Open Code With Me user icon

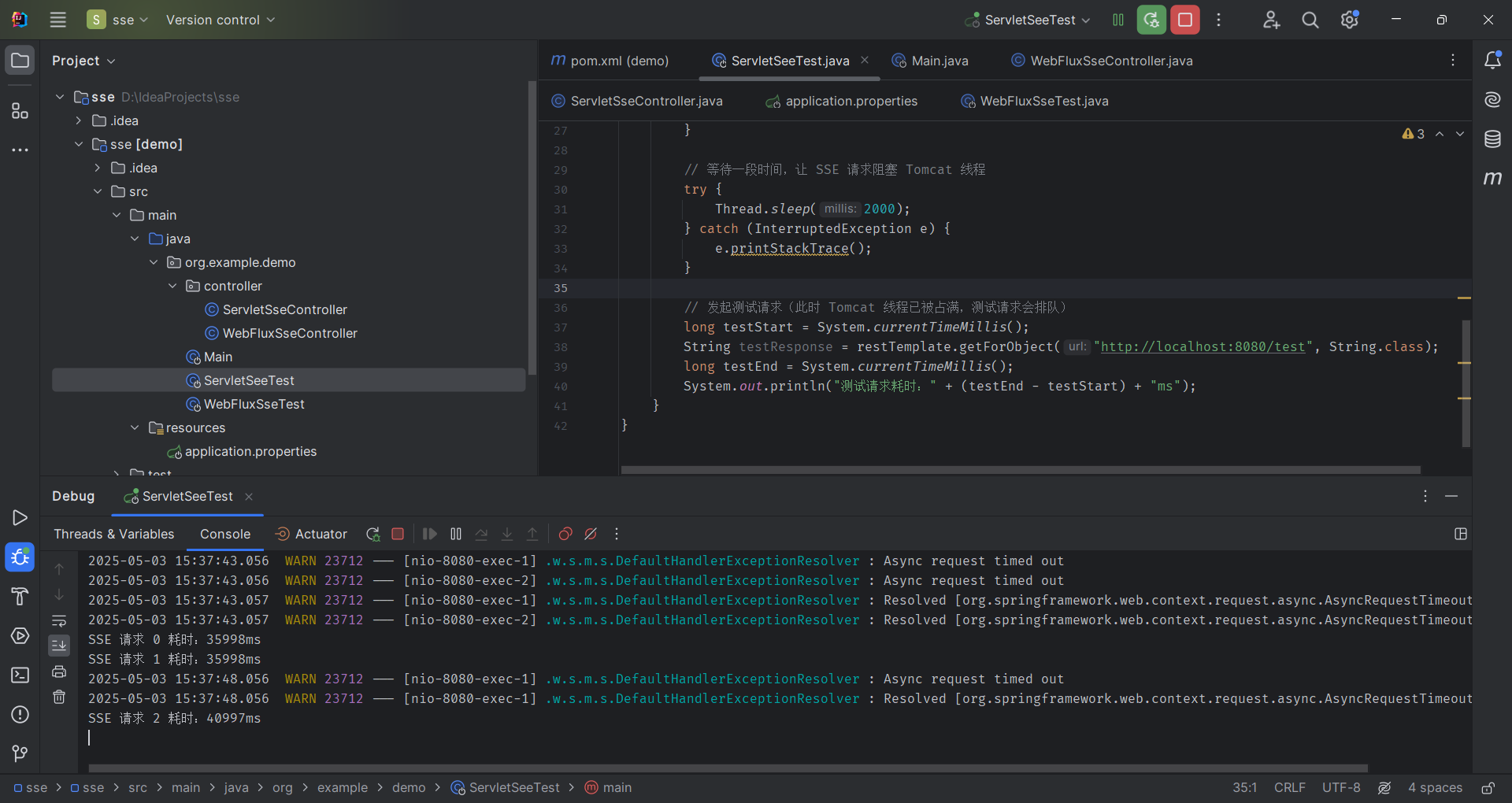coord(1271,20)
